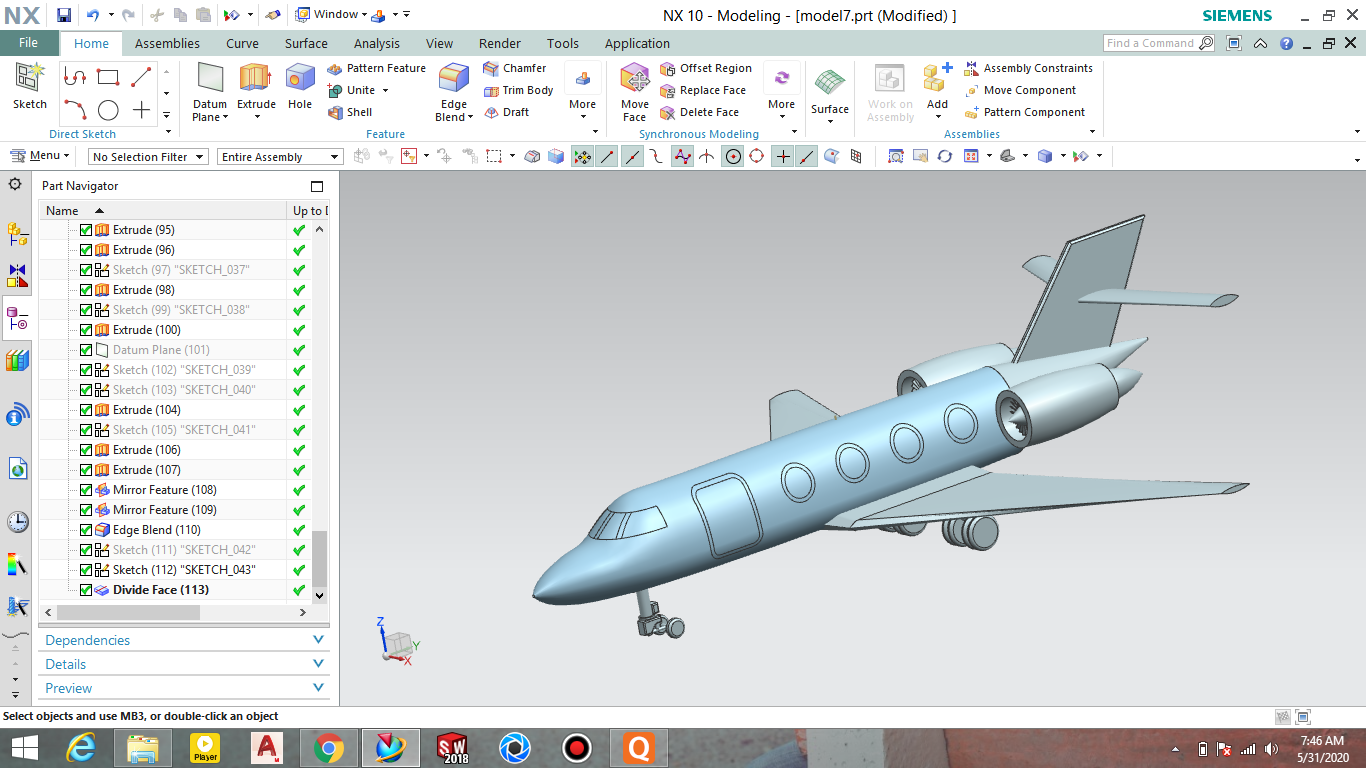Open the File menu
The width and height of the screenshot is (1366, 768).
tap(29, 43)
